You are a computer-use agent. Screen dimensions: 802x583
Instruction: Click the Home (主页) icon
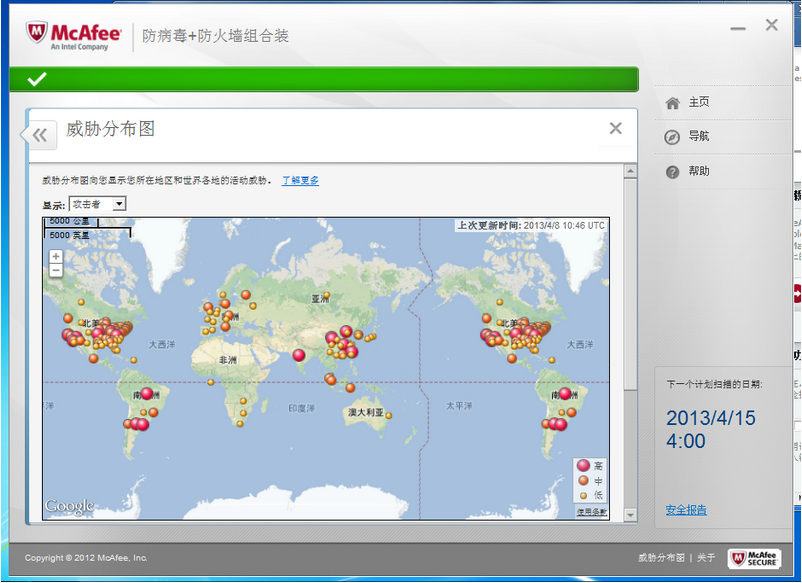(x=672, y=103)
